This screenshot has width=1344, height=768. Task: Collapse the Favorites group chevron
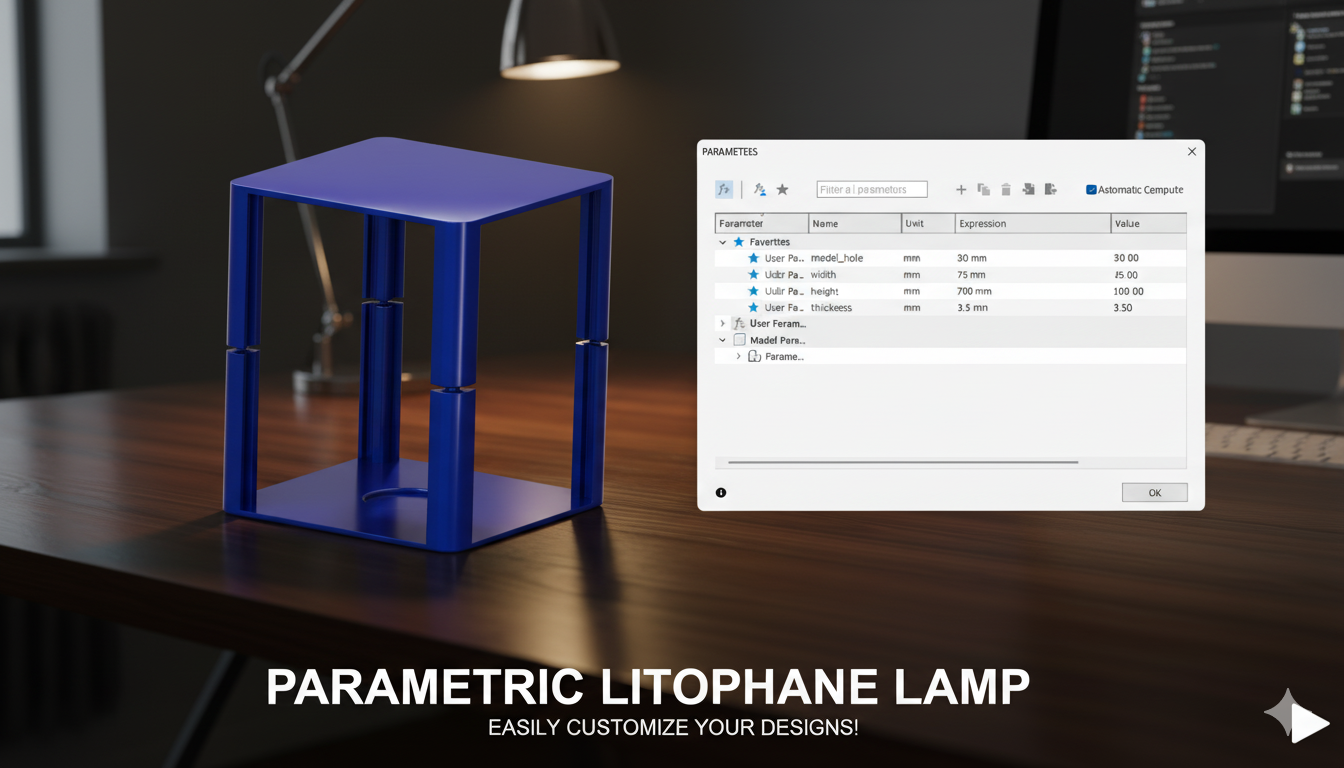point(723,242)
